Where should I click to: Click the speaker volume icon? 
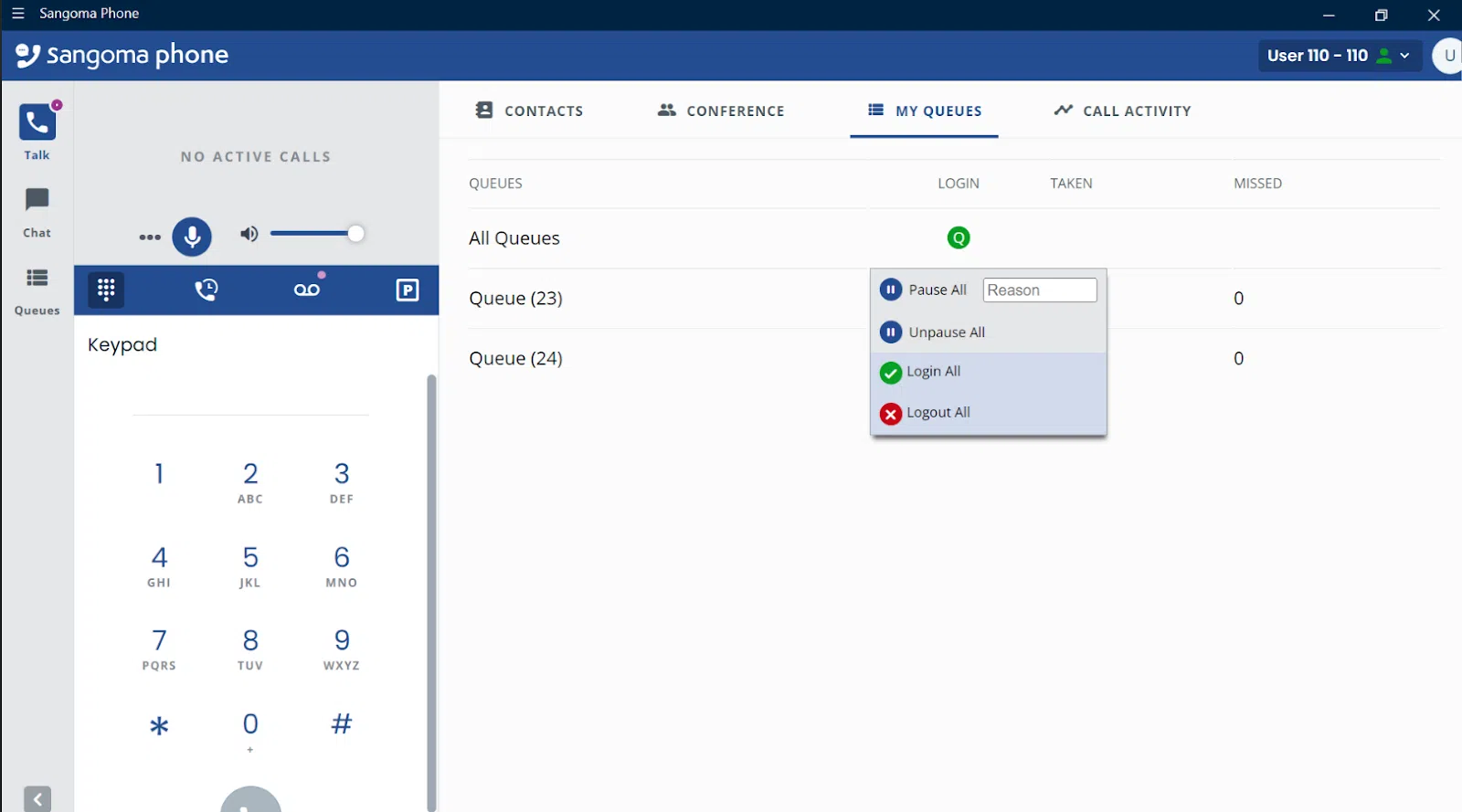pos(249,234)
